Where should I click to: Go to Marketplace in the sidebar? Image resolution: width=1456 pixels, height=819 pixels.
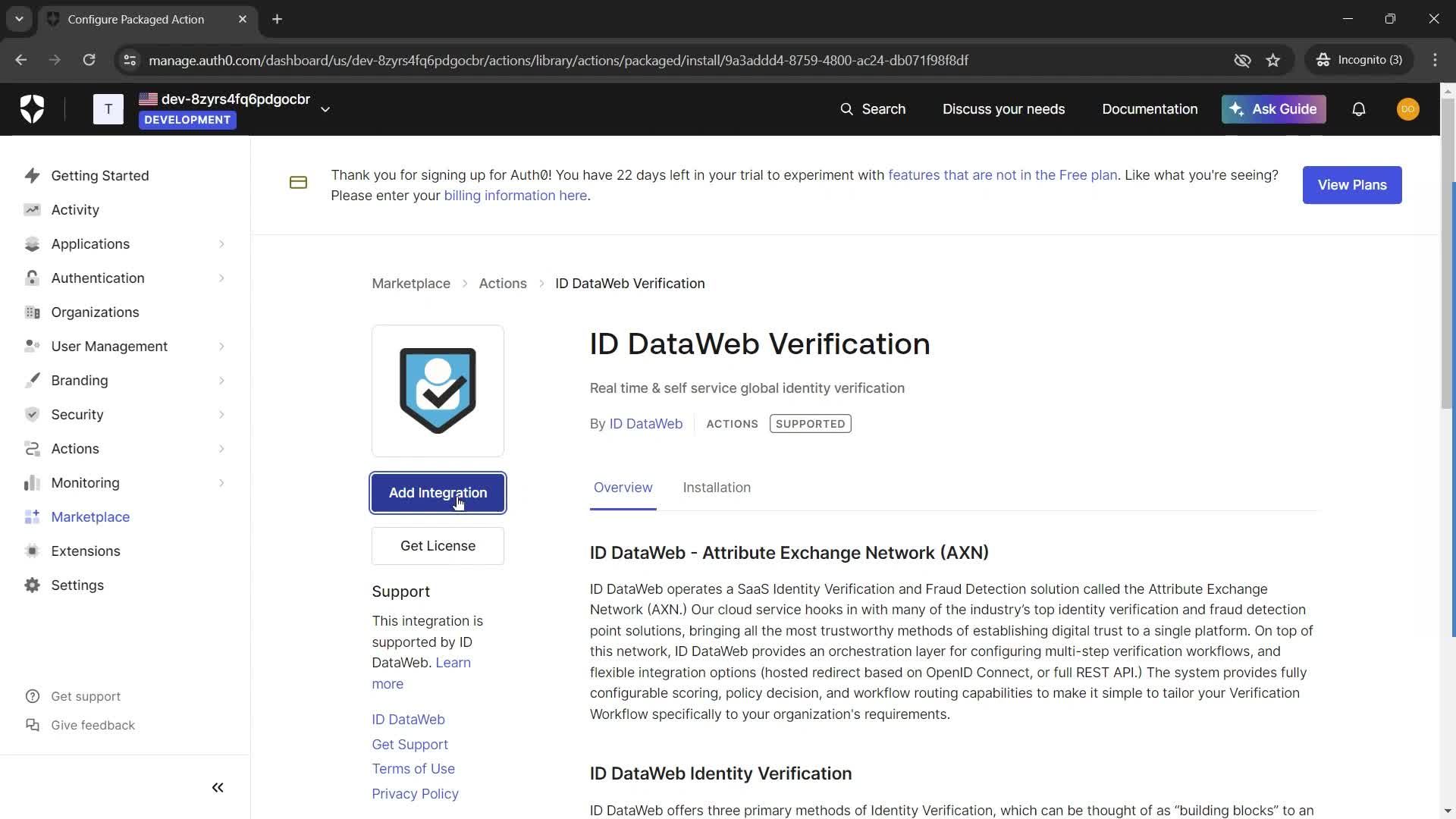(90, 517)
